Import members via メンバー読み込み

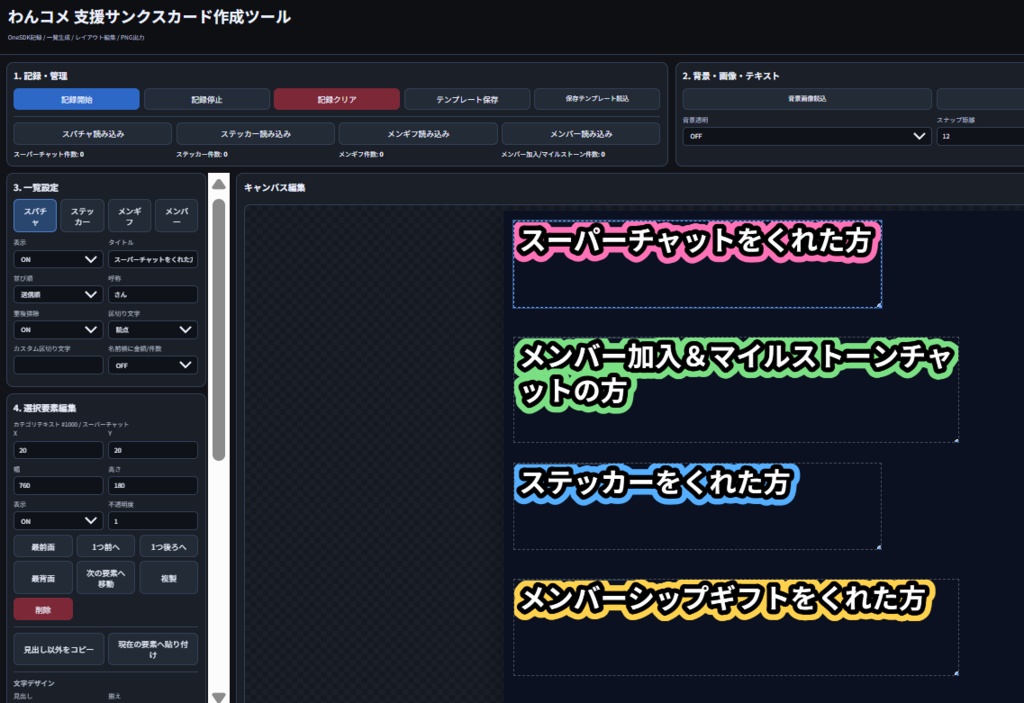(x=581, y=134)
